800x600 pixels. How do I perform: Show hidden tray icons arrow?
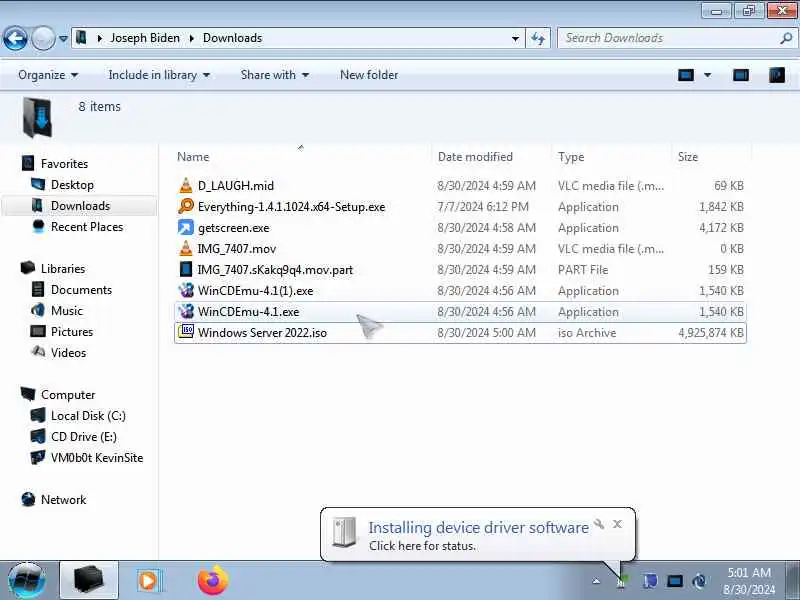(596, 581)
